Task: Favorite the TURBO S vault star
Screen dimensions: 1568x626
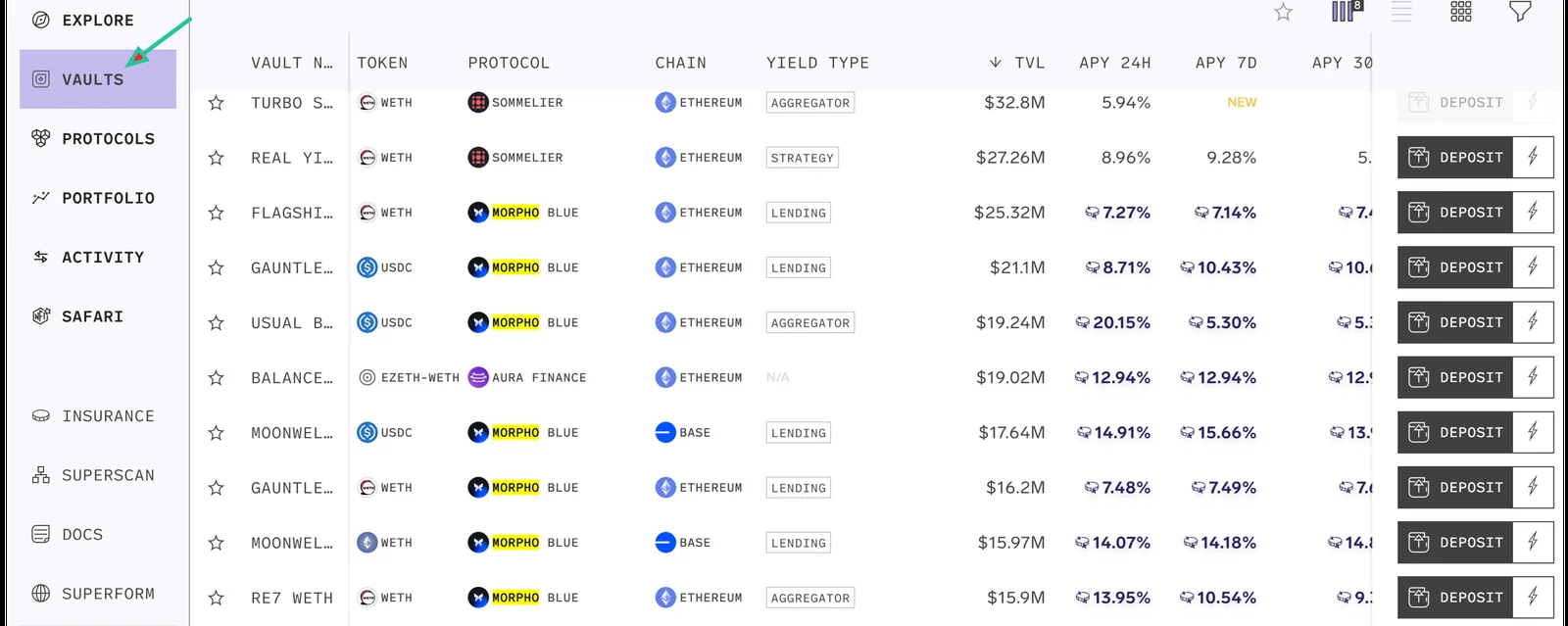Action: click(217, 103)
